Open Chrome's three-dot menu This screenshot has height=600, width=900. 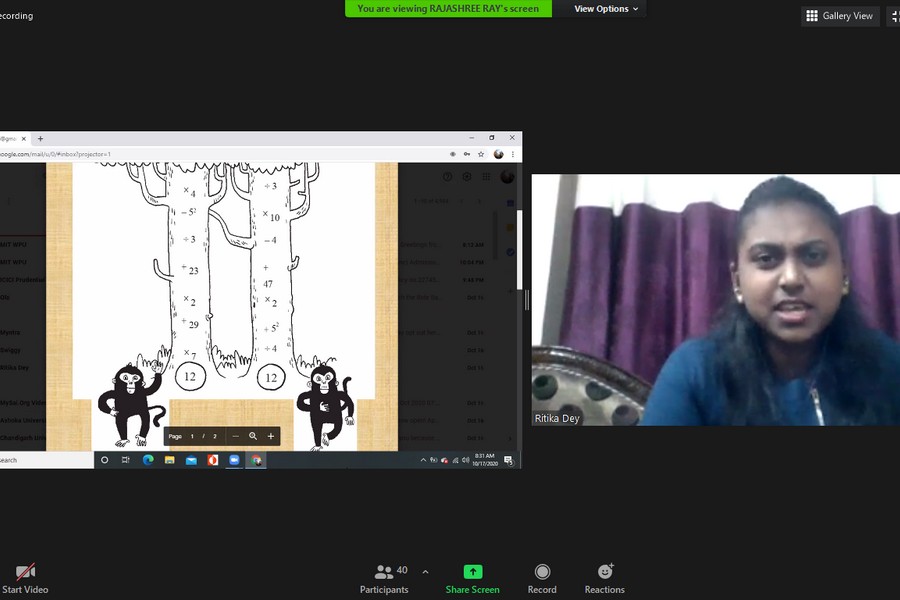coord(514,154)
